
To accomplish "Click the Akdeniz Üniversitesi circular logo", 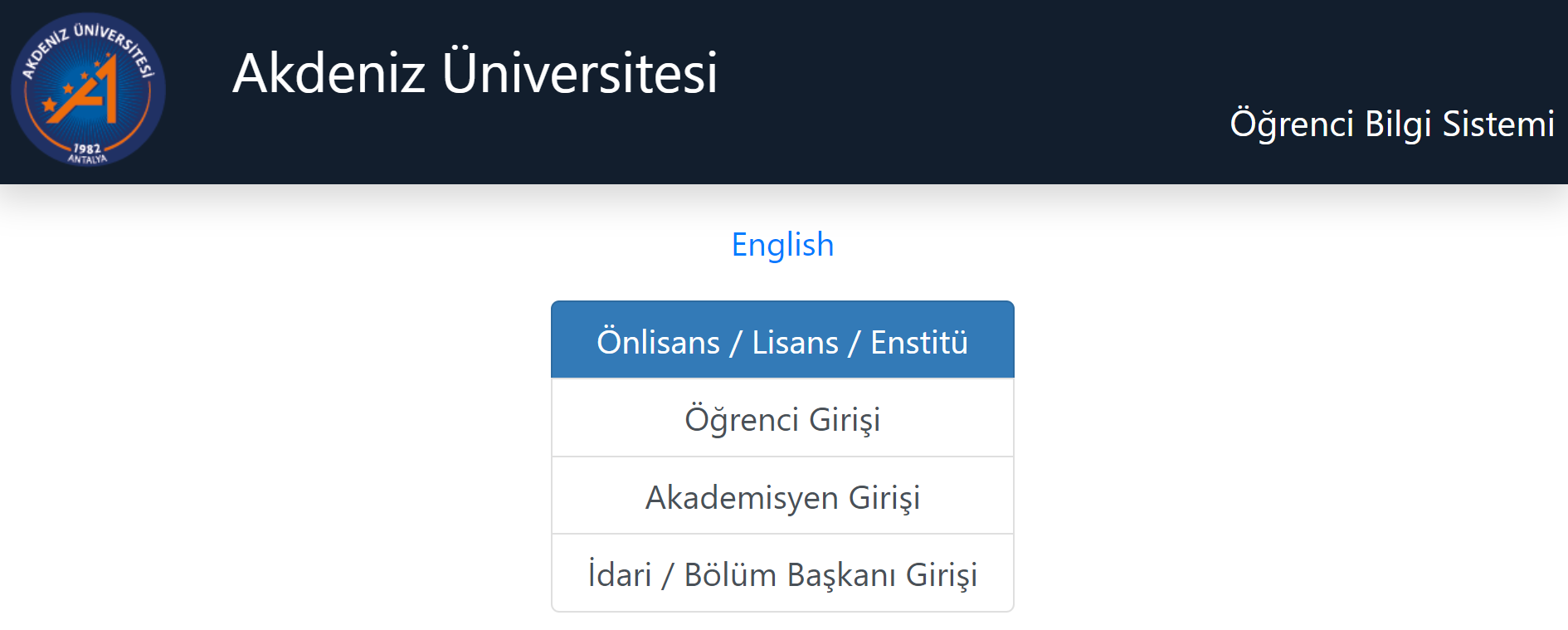I will click(x=88, y=90).
